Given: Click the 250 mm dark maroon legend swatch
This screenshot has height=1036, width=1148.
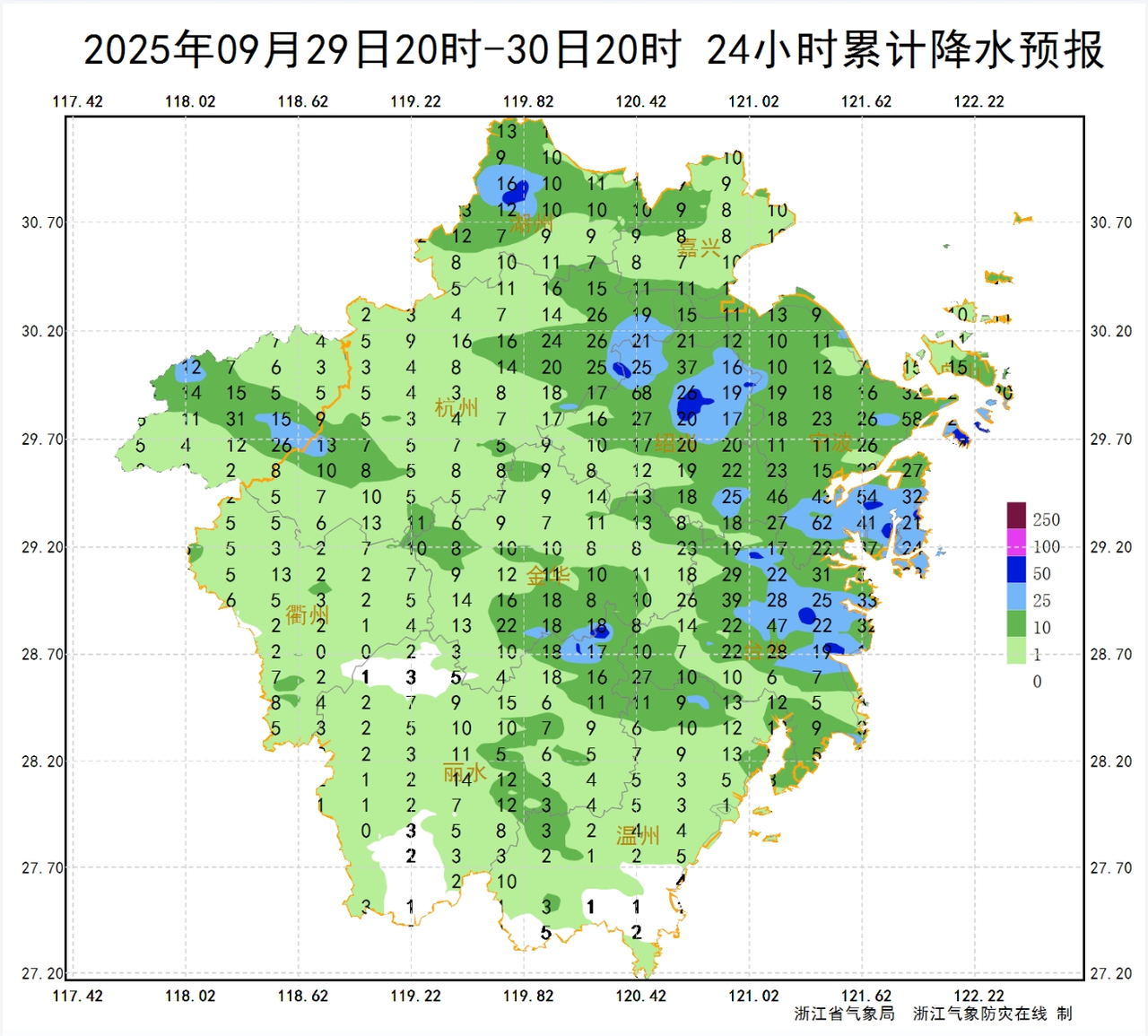Looking at the screenshot, I should click(x=1015, y=516).
